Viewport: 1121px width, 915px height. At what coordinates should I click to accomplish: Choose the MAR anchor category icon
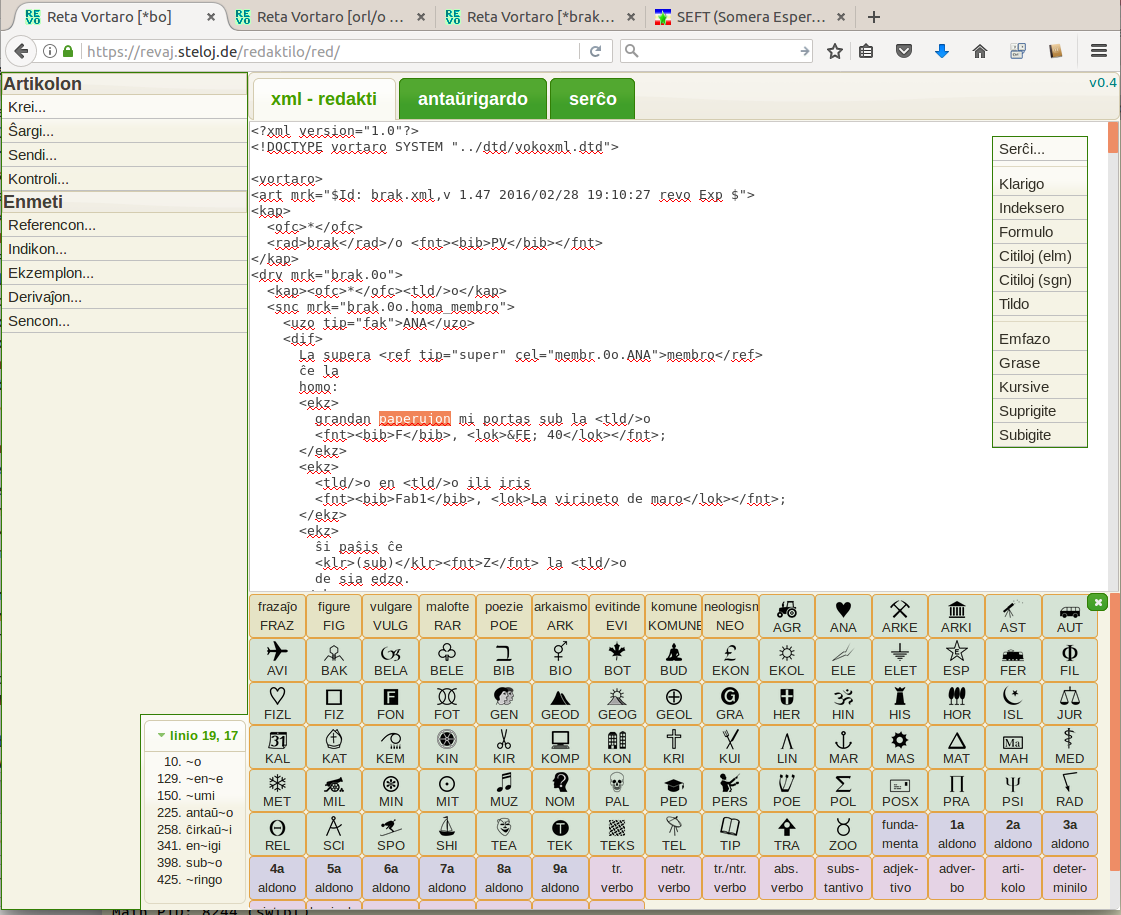(x=843, y=746)
